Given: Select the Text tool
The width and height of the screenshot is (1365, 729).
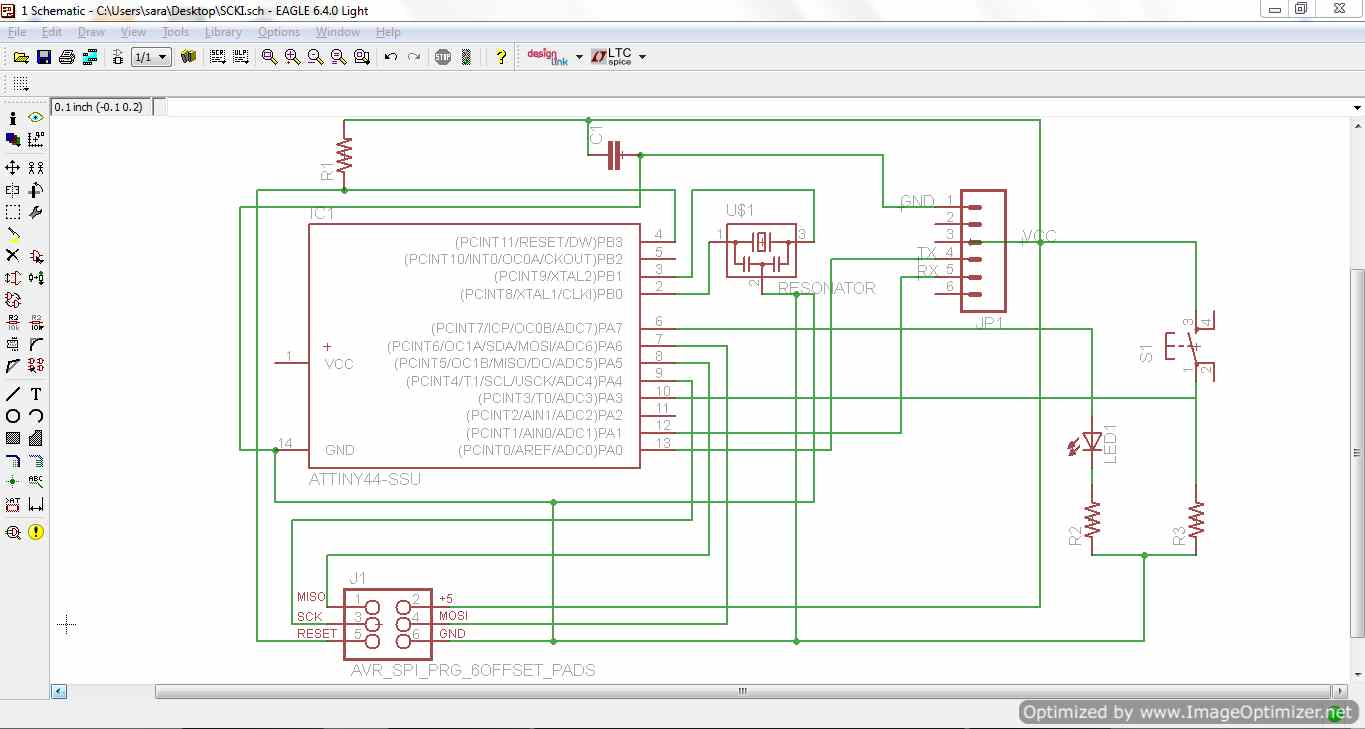Looking at the screenshot, I should (x=36, y=394).
